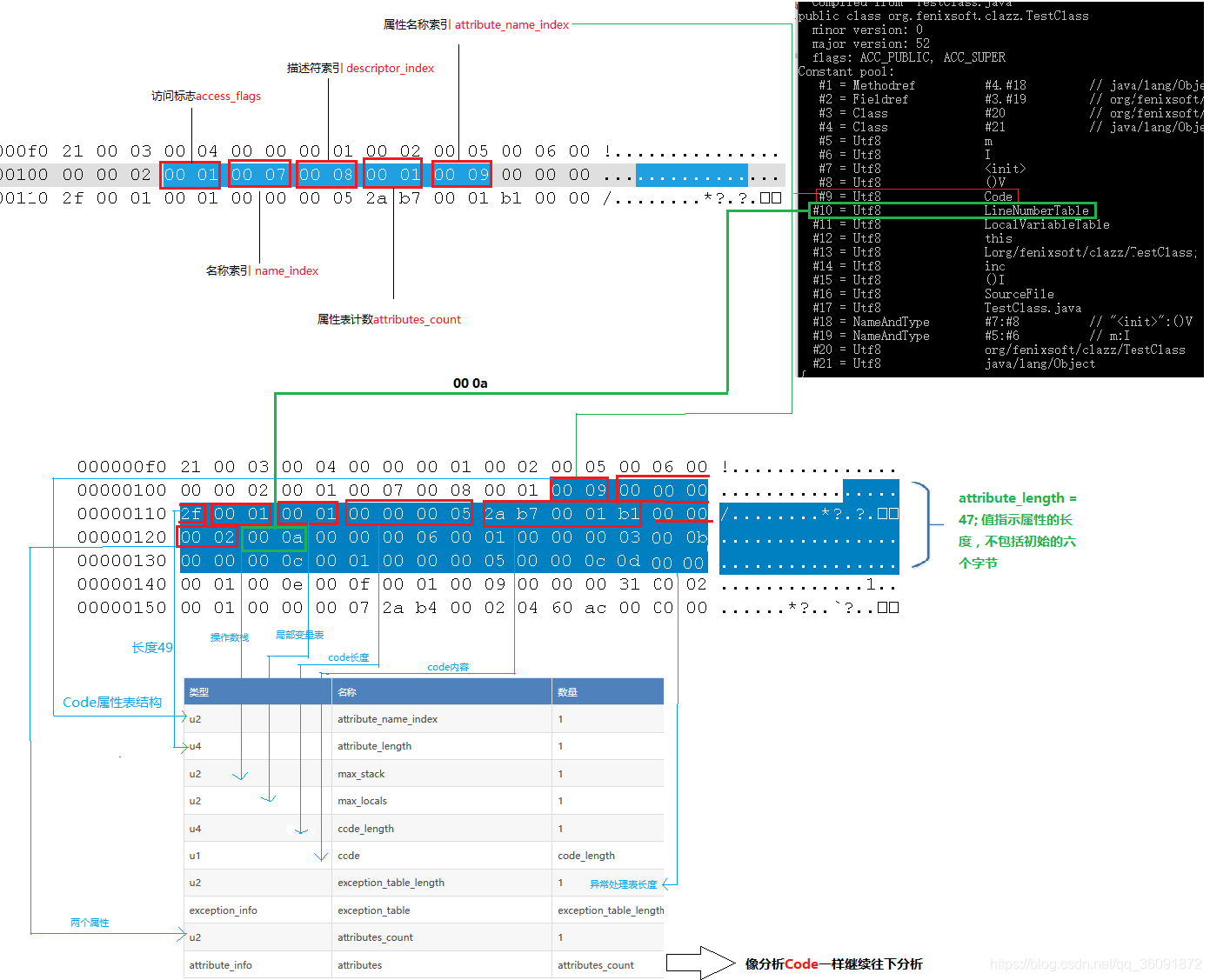Click the code内容 label
This screenshot has height=980, width=1210.
(448, 668)
